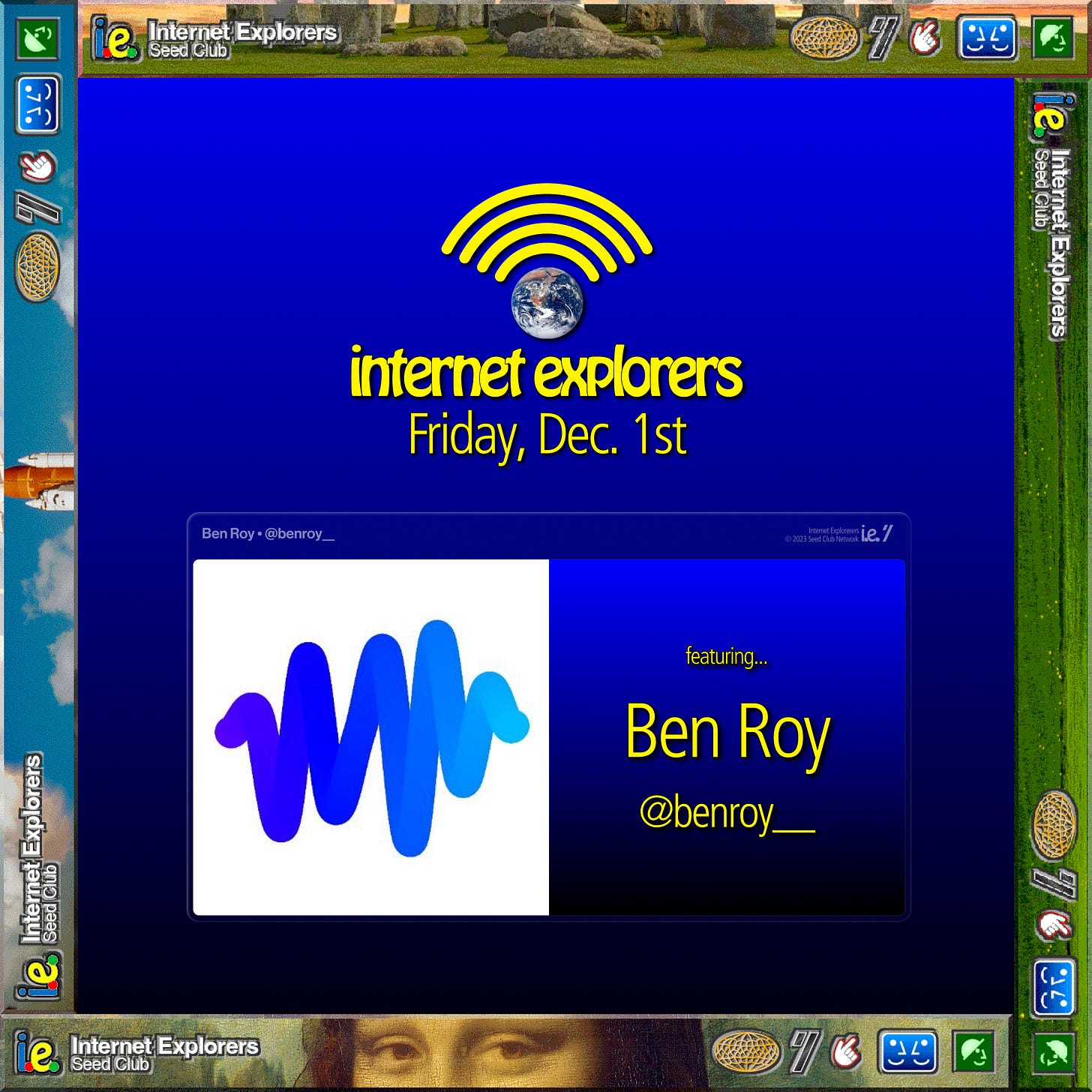Click the green satellite dish icon in the grass banner
The width and height of the screenshot is (1092, 1092).
point(1054,1052)
